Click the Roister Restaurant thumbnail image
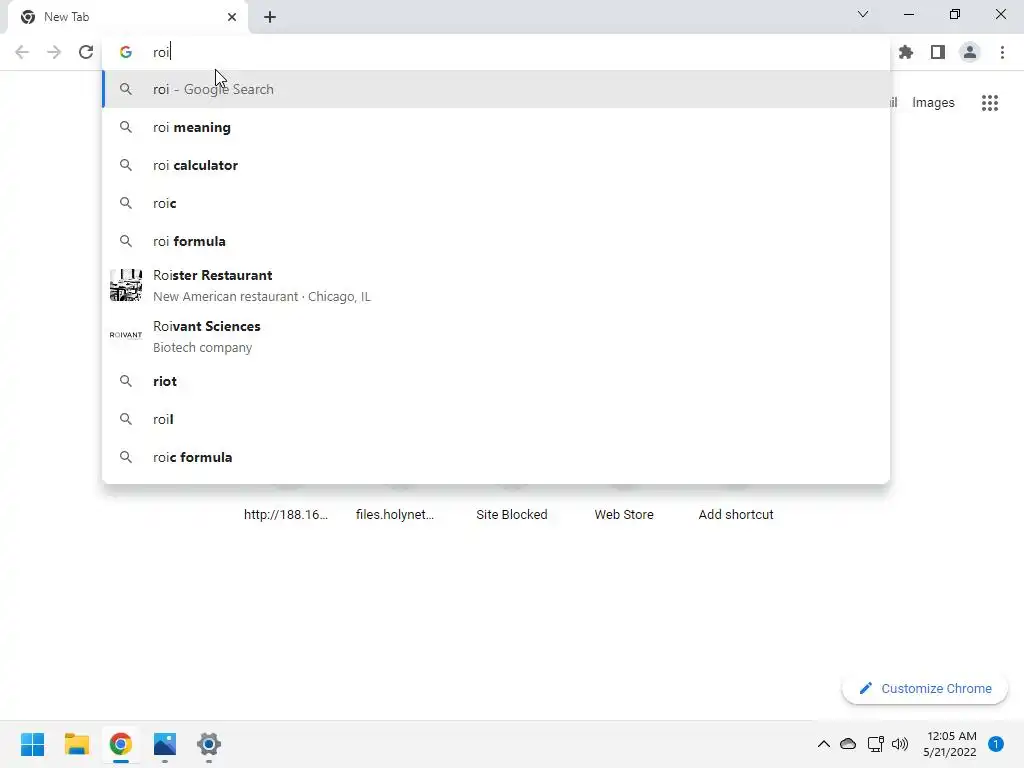This screenshot has width=1024, height=768. click(125, 285)
